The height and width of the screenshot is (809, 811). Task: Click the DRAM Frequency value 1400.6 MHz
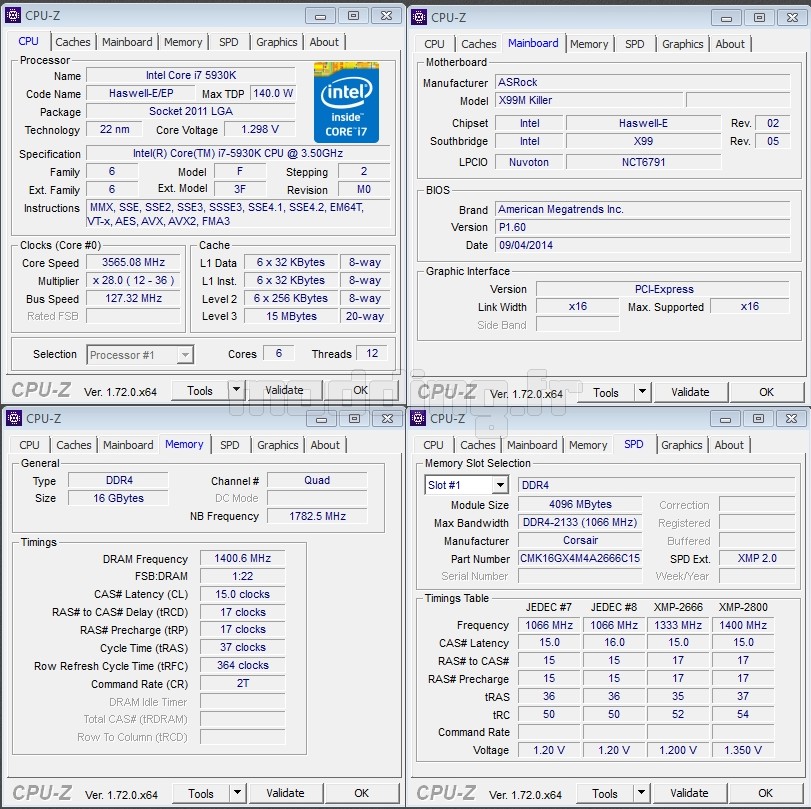tap(243, 558)
